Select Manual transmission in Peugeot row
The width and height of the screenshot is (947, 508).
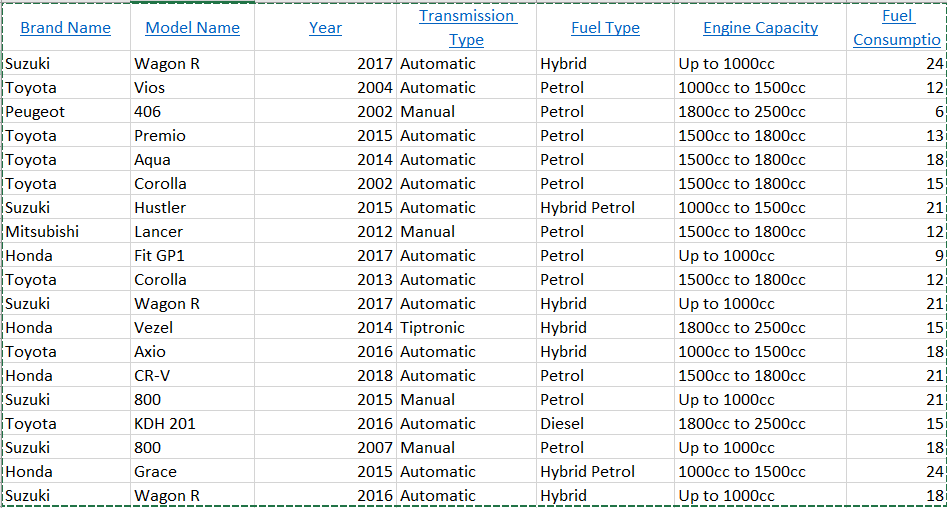click(466, 111)
